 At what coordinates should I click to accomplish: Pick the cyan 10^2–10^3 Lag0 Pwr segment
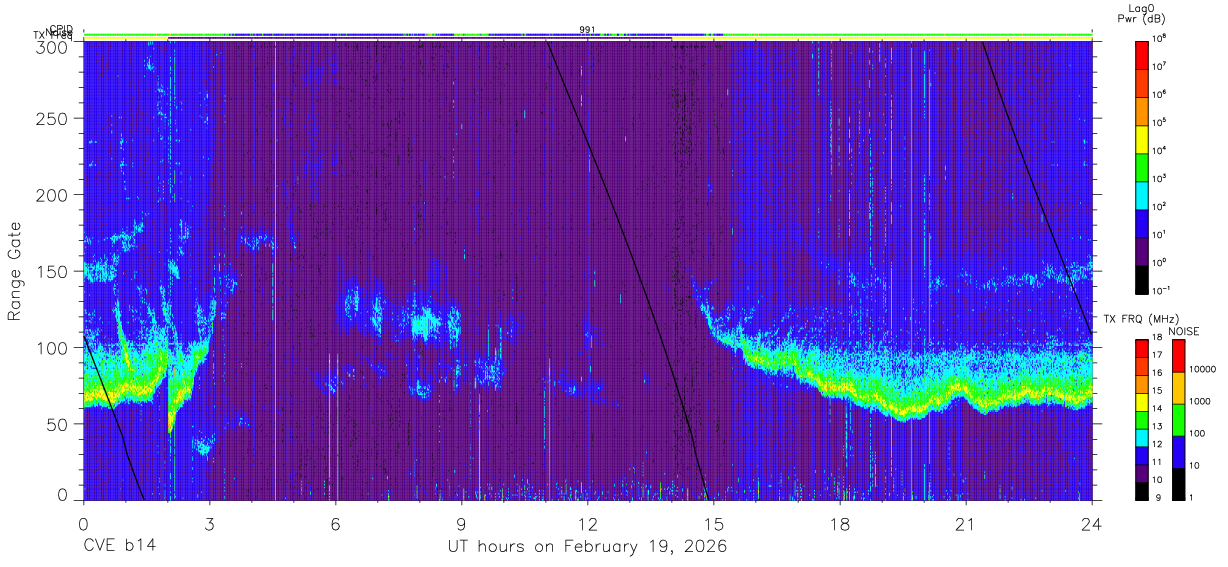[1142, 194]
